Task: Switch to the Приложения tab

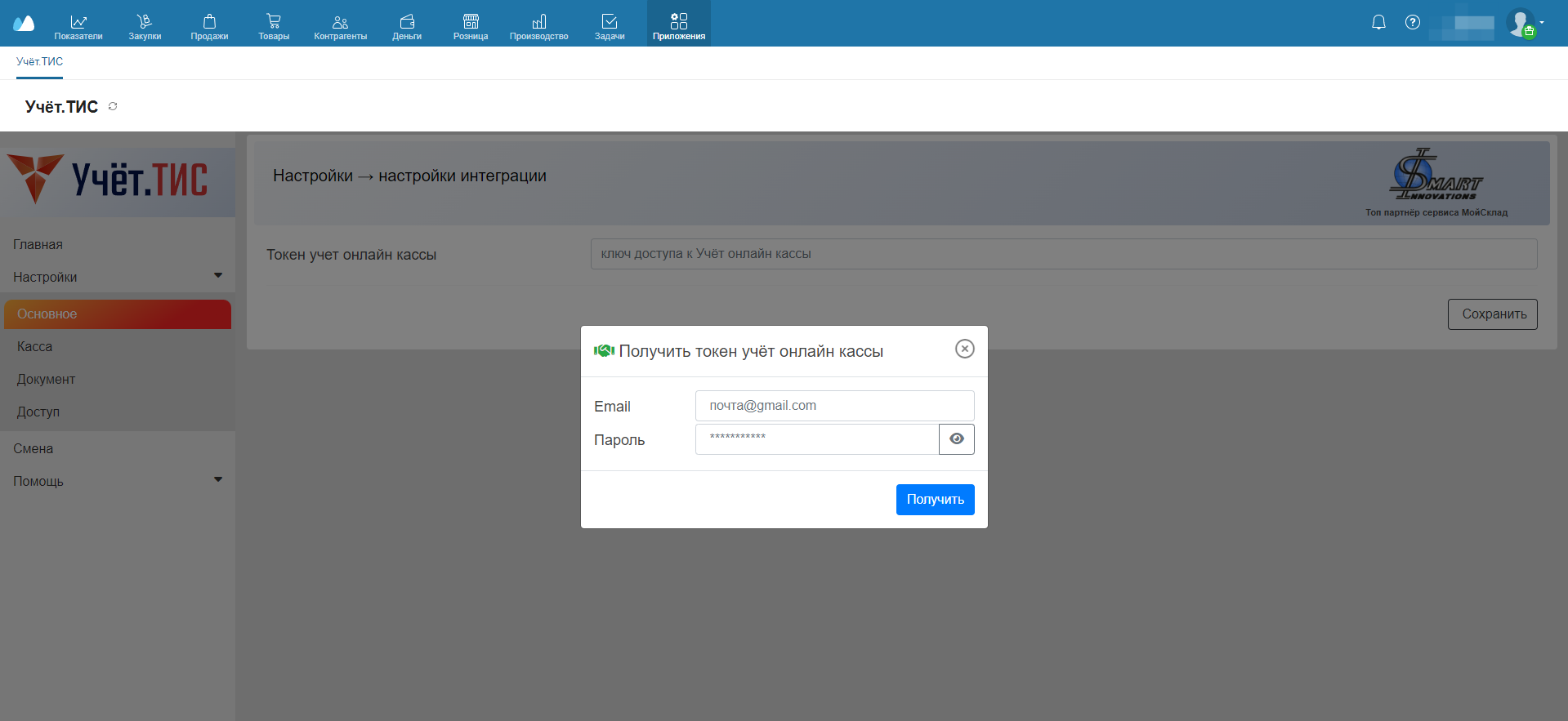Action: 678,24
